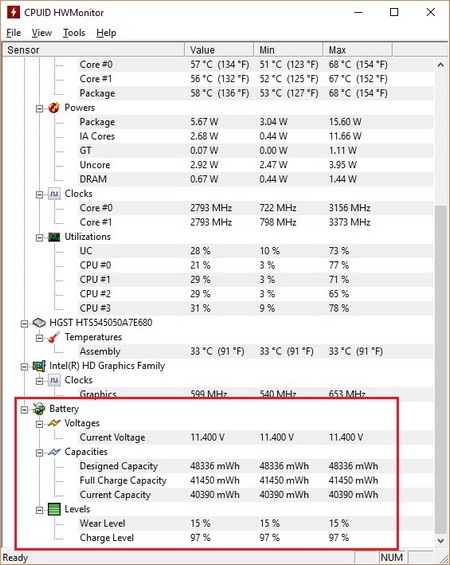Click the Battery icon

[x=39, y=409]
